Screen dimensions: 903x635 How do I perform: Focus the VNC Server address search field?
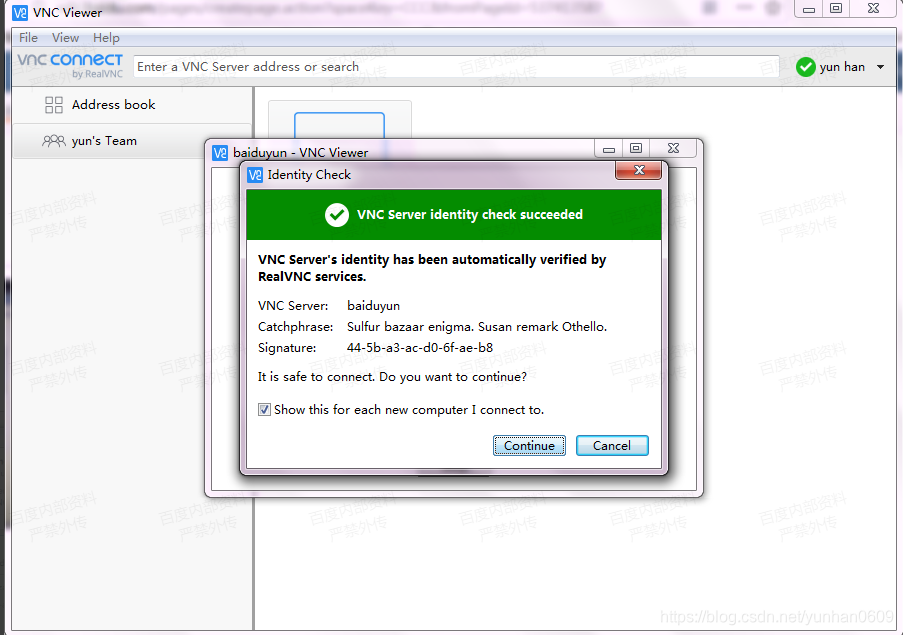456,67
